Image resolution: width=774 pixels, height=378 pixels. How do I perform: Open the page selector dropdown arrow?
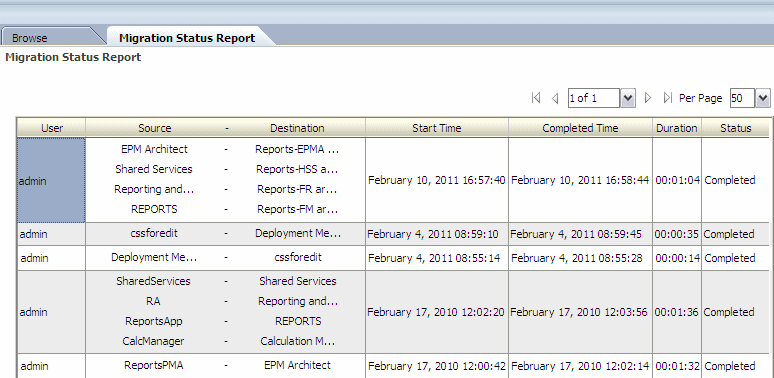(628, 98)
